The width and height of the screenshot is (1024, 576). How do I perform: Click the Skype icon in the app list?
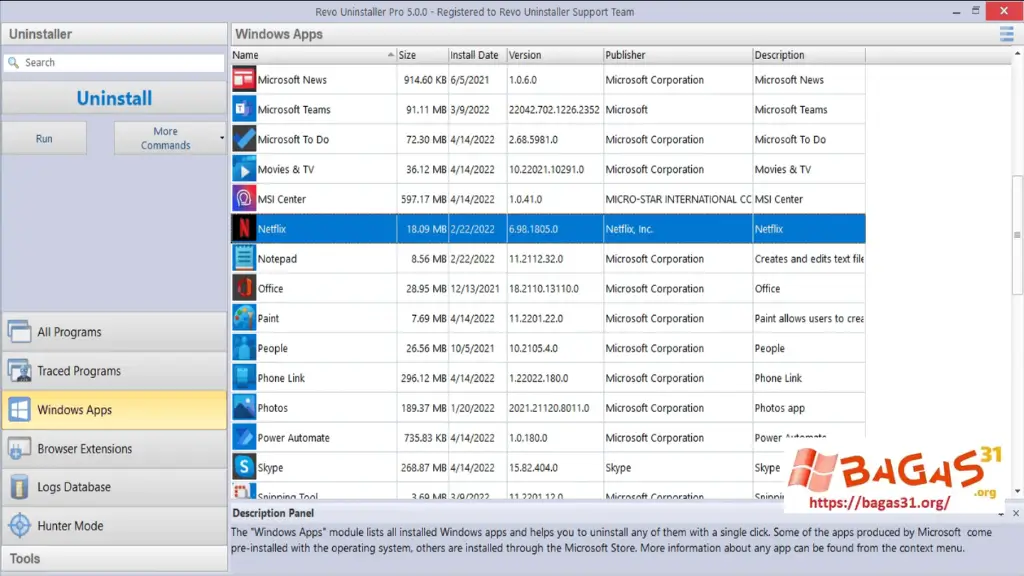tap(242, 467)
